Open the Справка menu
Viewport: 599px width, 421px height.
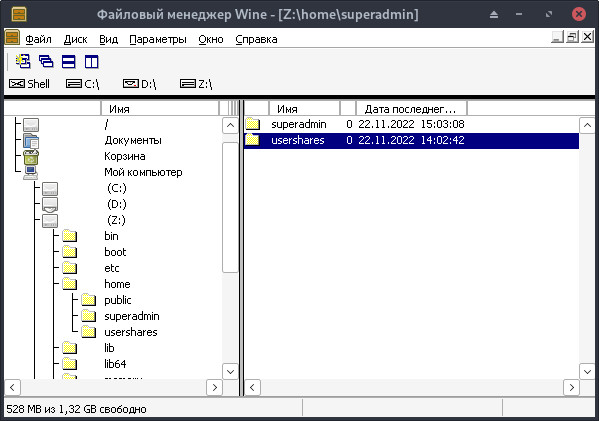(x=256, y=39)
